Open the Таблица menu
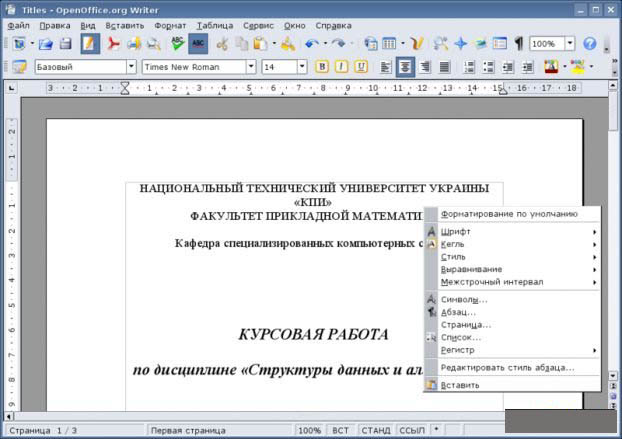 point(215,26)
